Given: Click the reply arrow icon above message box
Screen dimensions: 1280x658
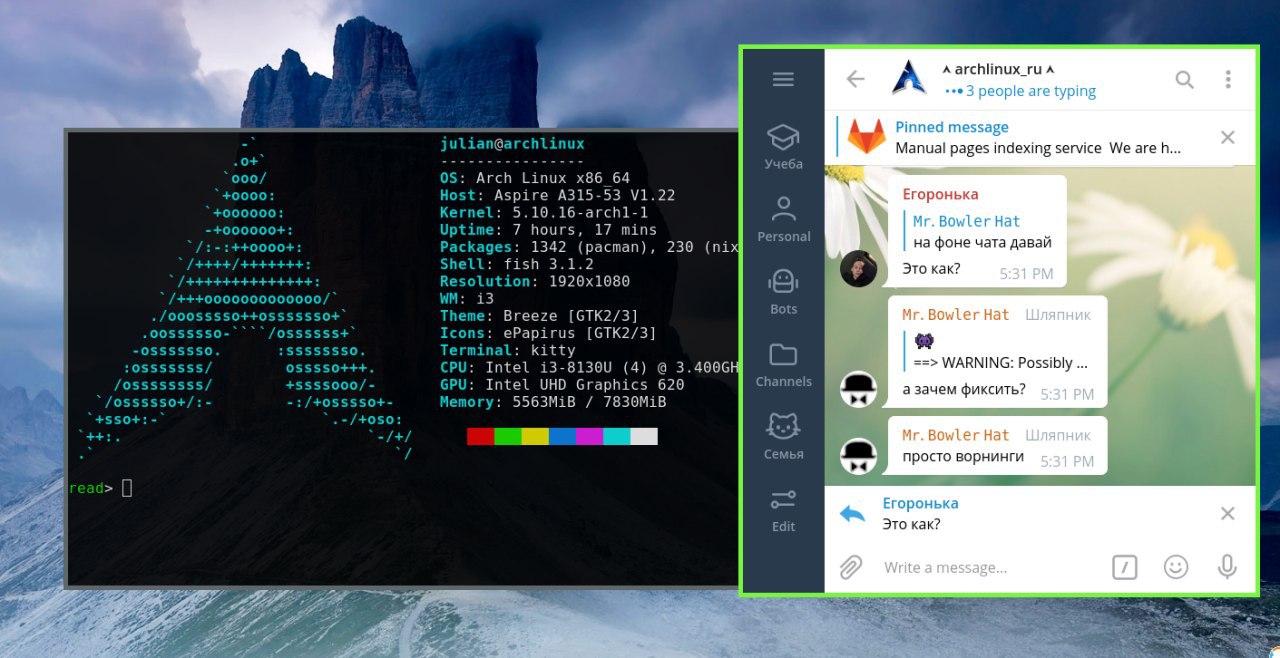Looking at the screenshot, I should [x=852, y=514].
